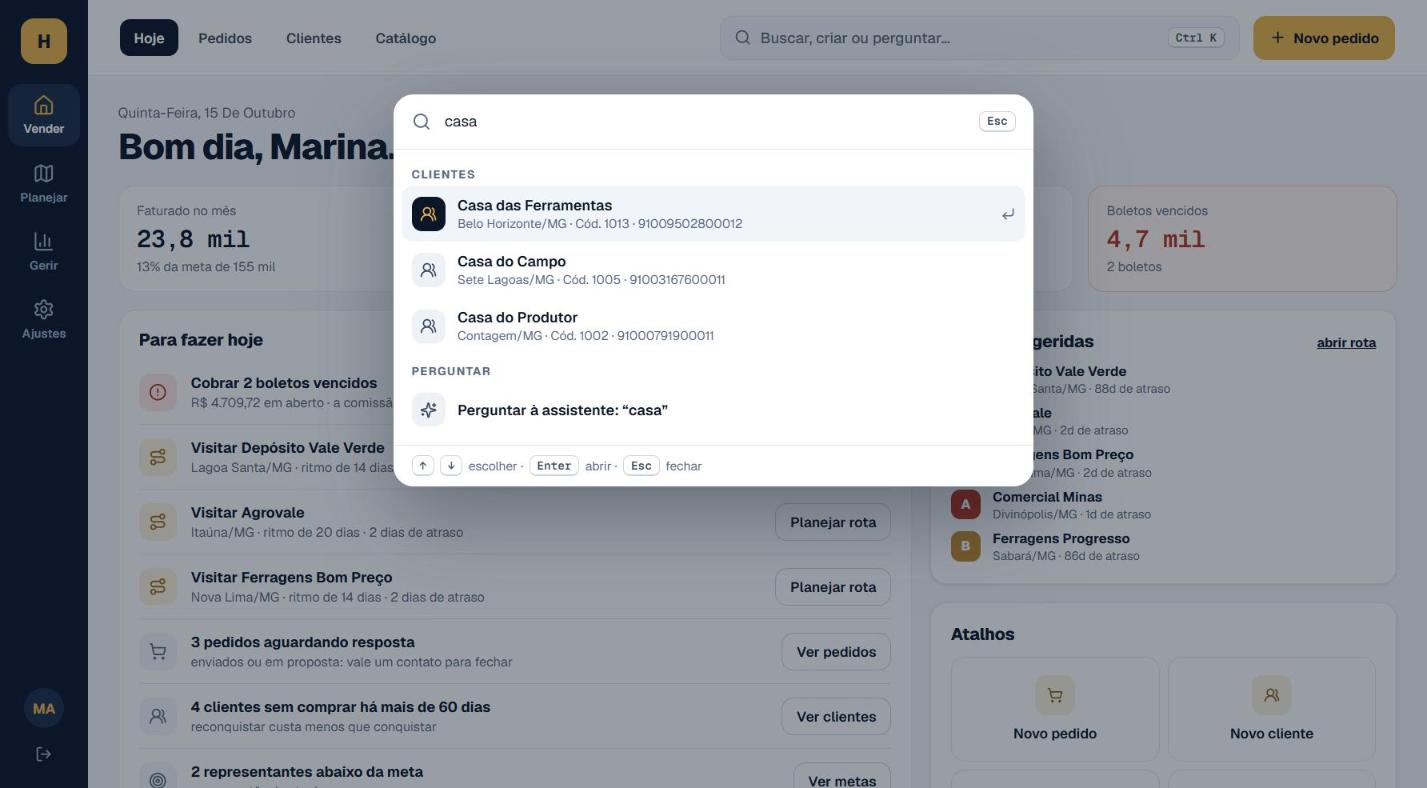Viewport: 1427px width, 788px height.
Task: Click the Casa do Campo client icon
Action: pyautogui.click(x=429, y=269)
